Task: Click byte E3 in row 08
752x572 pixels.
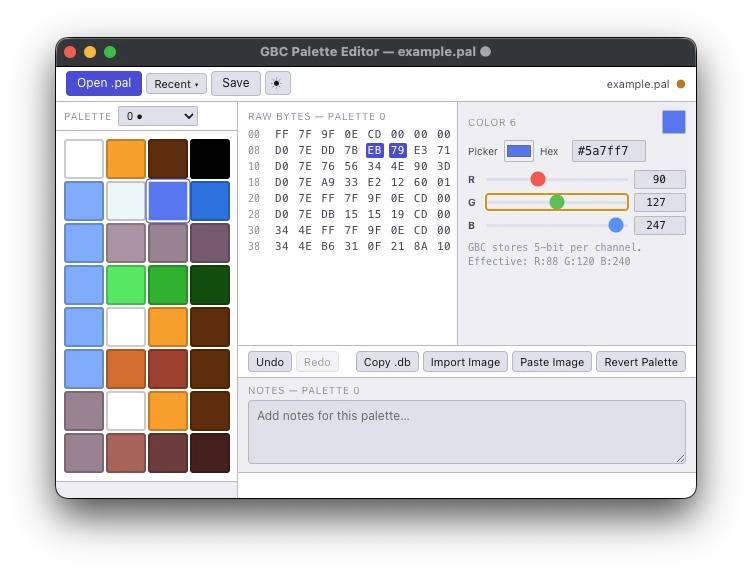Action: (421, 150)
